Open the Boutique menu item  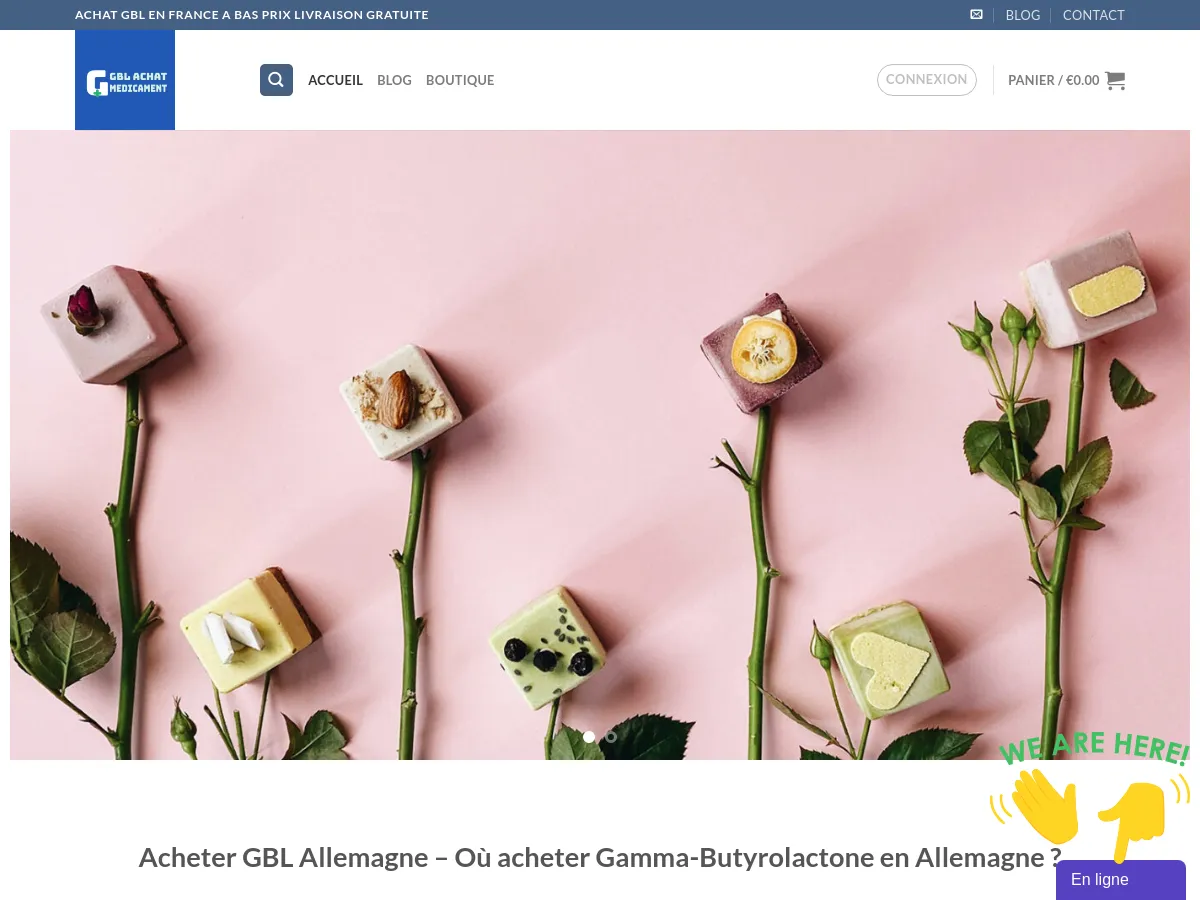[x=460, y=80]
